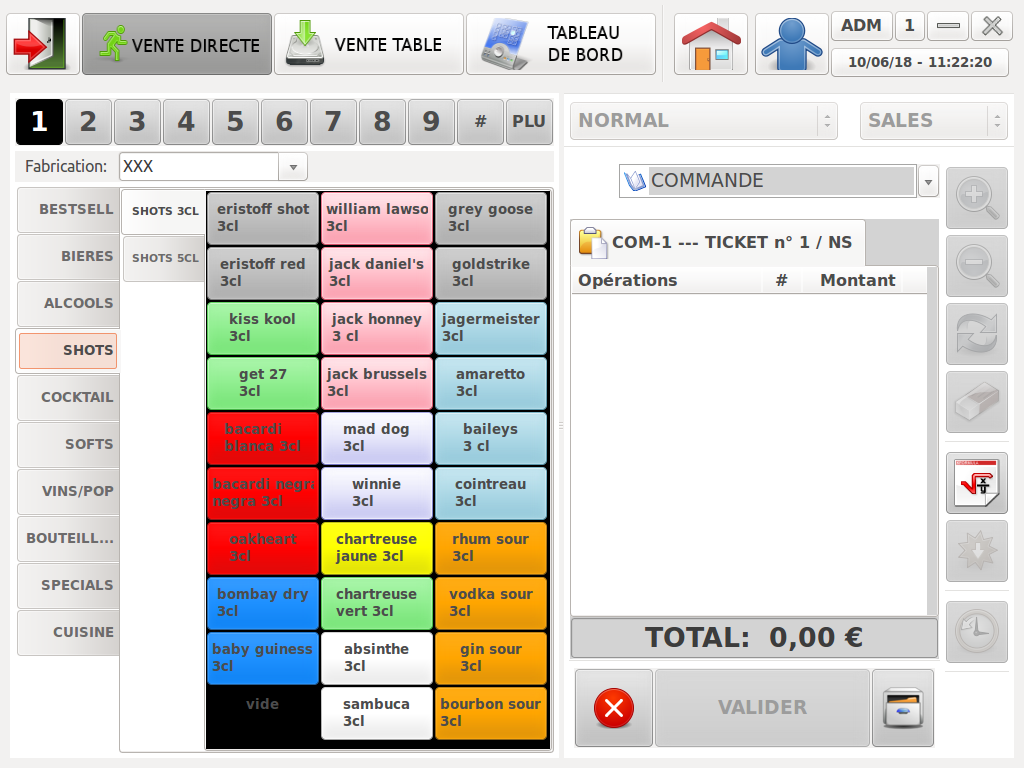Open the Cuisine category
Viewport: 1024px width, 768px height.
click(69, 632)
